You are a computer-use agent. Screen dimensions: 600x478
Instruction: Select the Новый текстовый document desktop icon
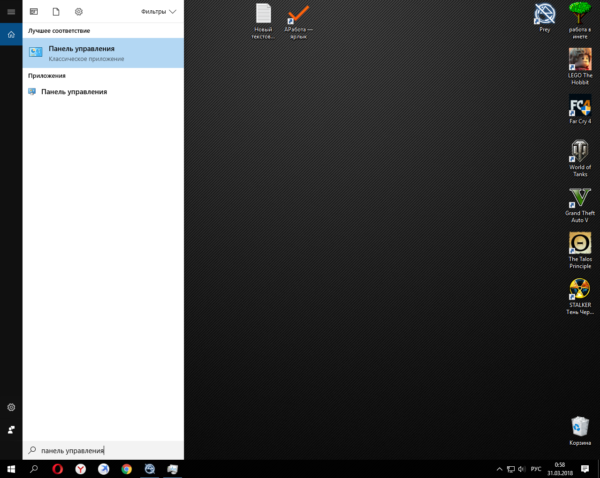pos(263,21)
